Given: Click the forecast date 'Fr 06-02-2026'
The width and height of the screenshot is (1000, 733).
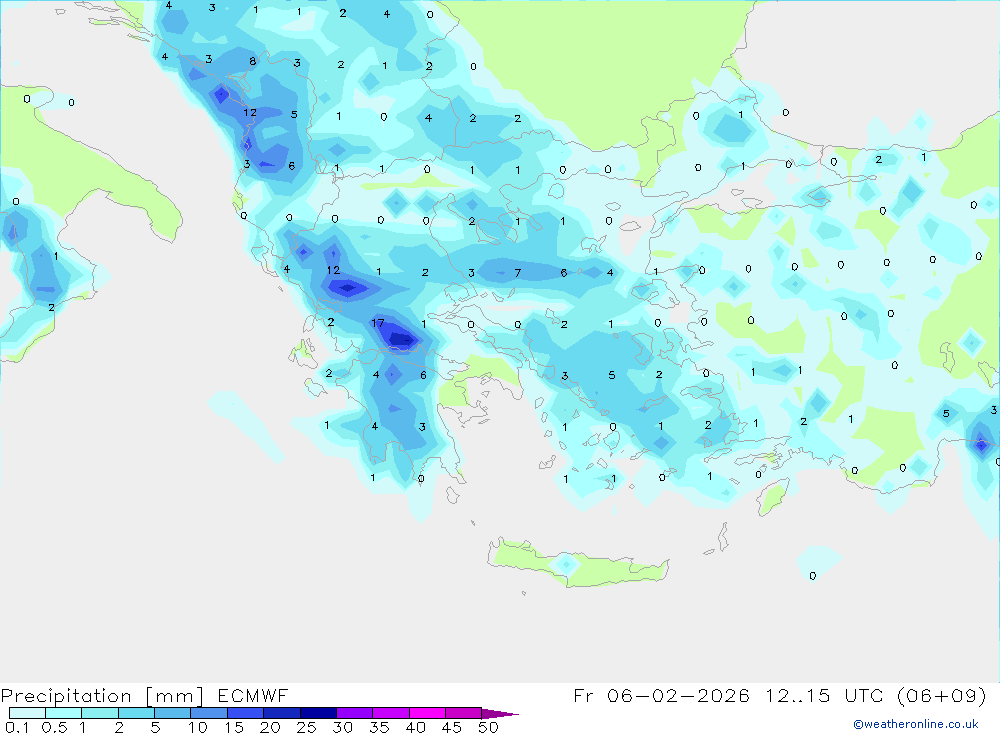Looking at the screenshot, I should (x=661, y=695).
